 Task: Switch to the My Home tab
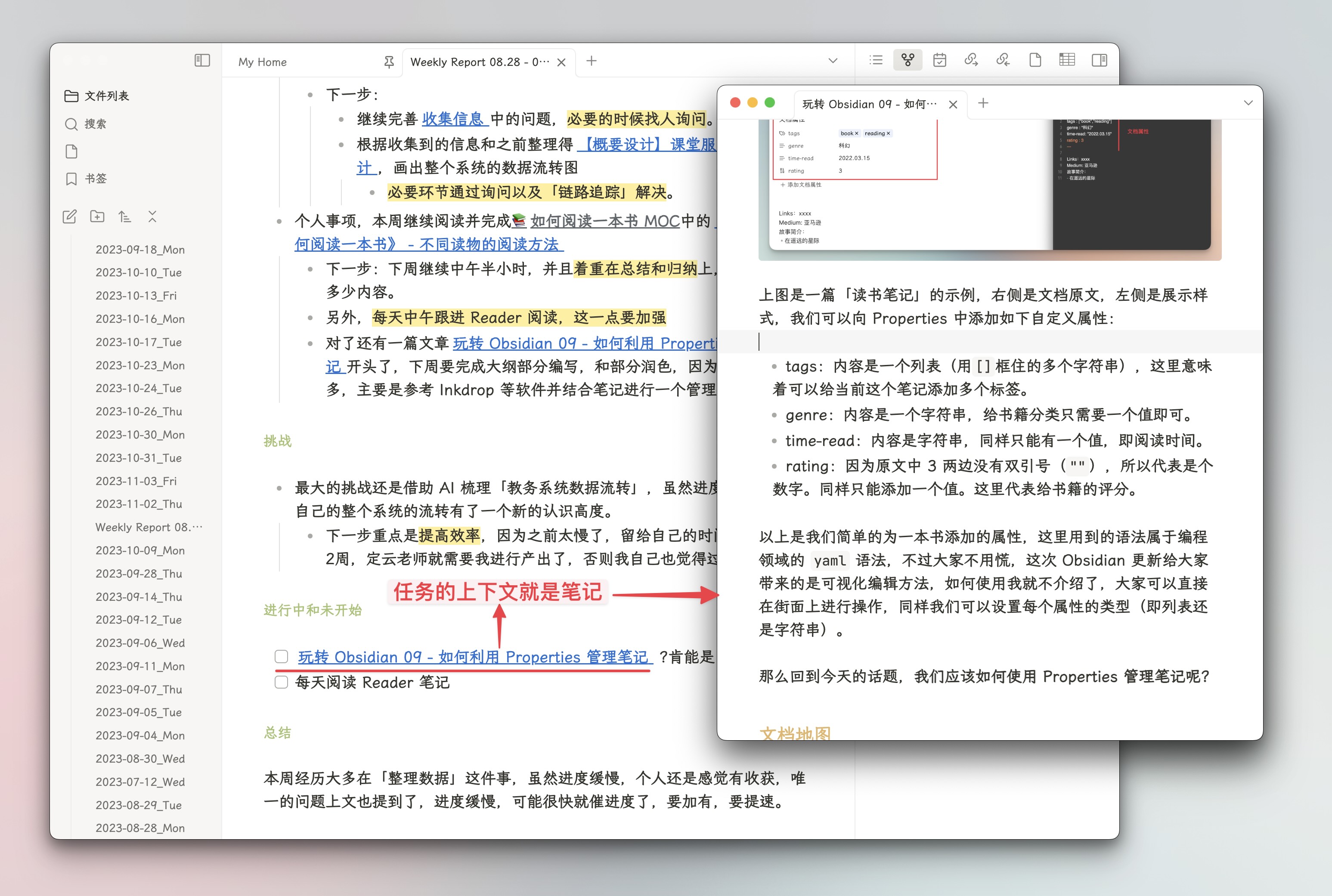click(263, 62)
